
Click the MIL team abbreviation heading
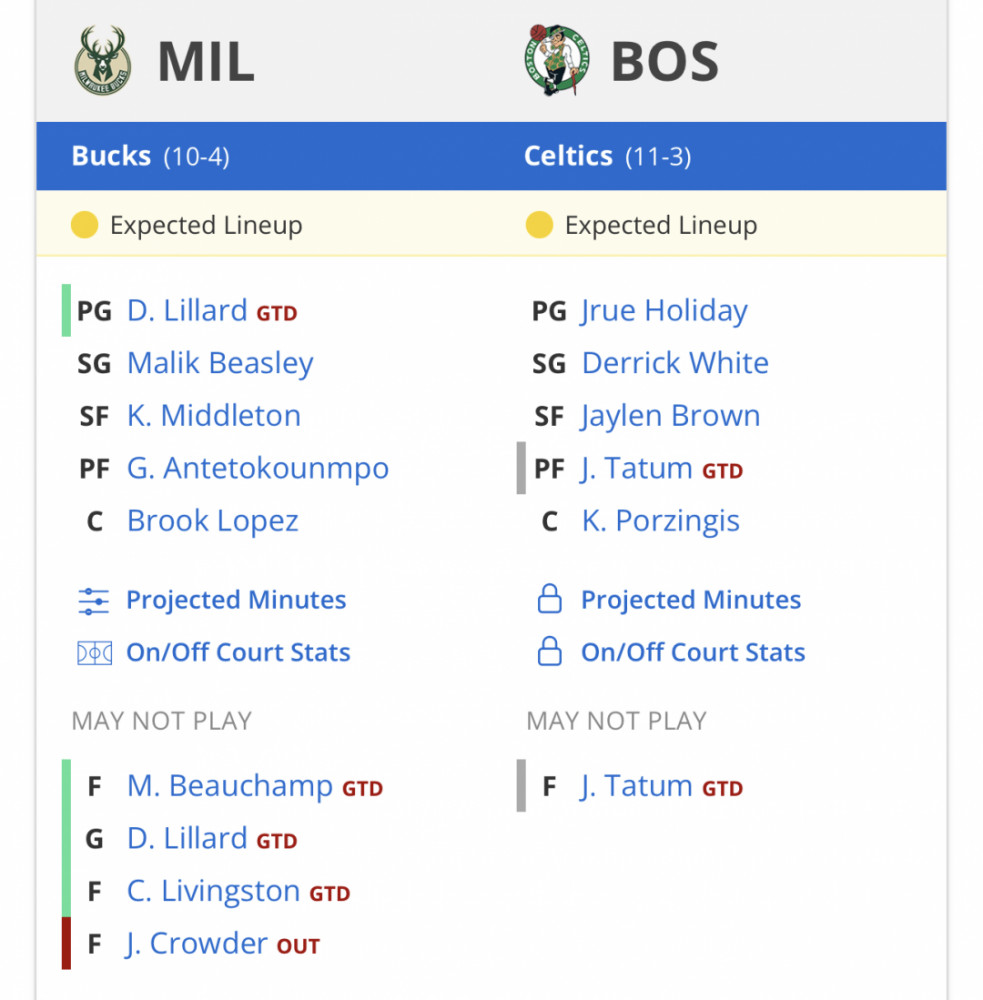[x=206, y=61]
